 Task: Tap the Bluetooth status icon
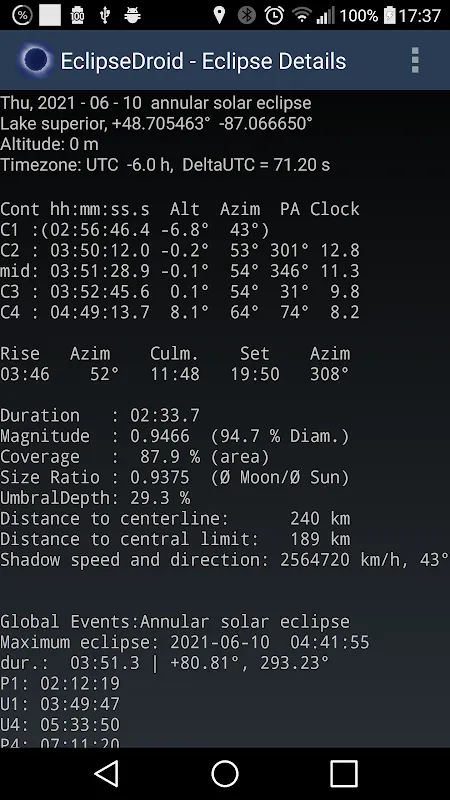point(247,15)
